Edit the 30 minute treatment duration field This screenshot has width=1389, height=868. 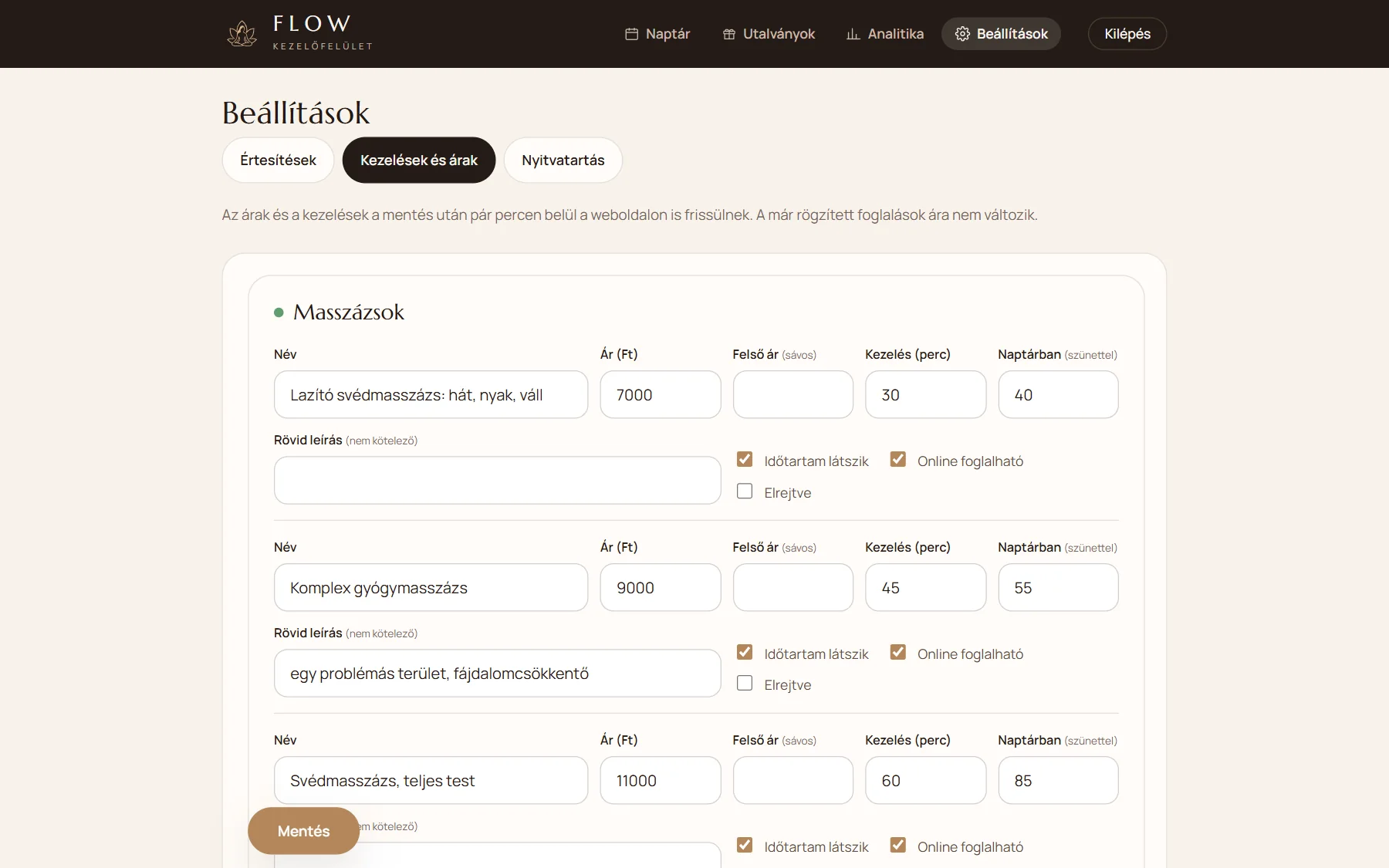(x=926, y=395)
